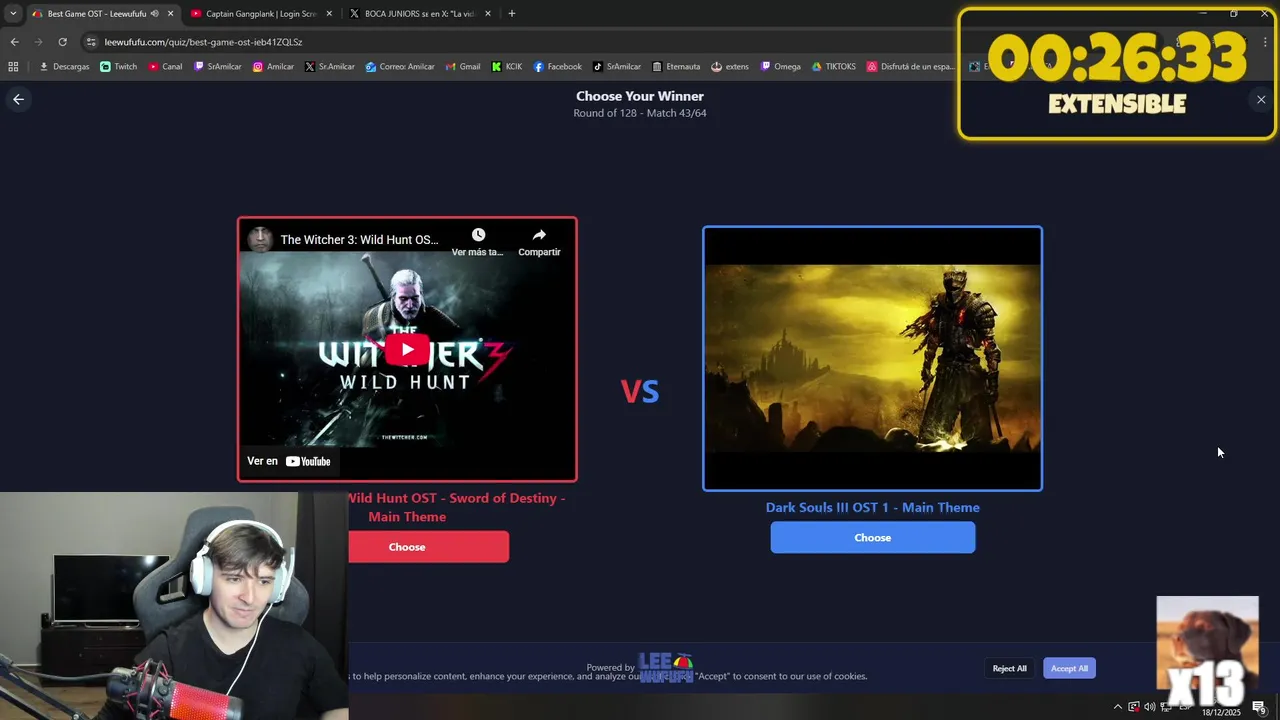The width and height of the screenshot is (1280, 720).
Task: Accept all cookies
Action: pos(1069,668)
